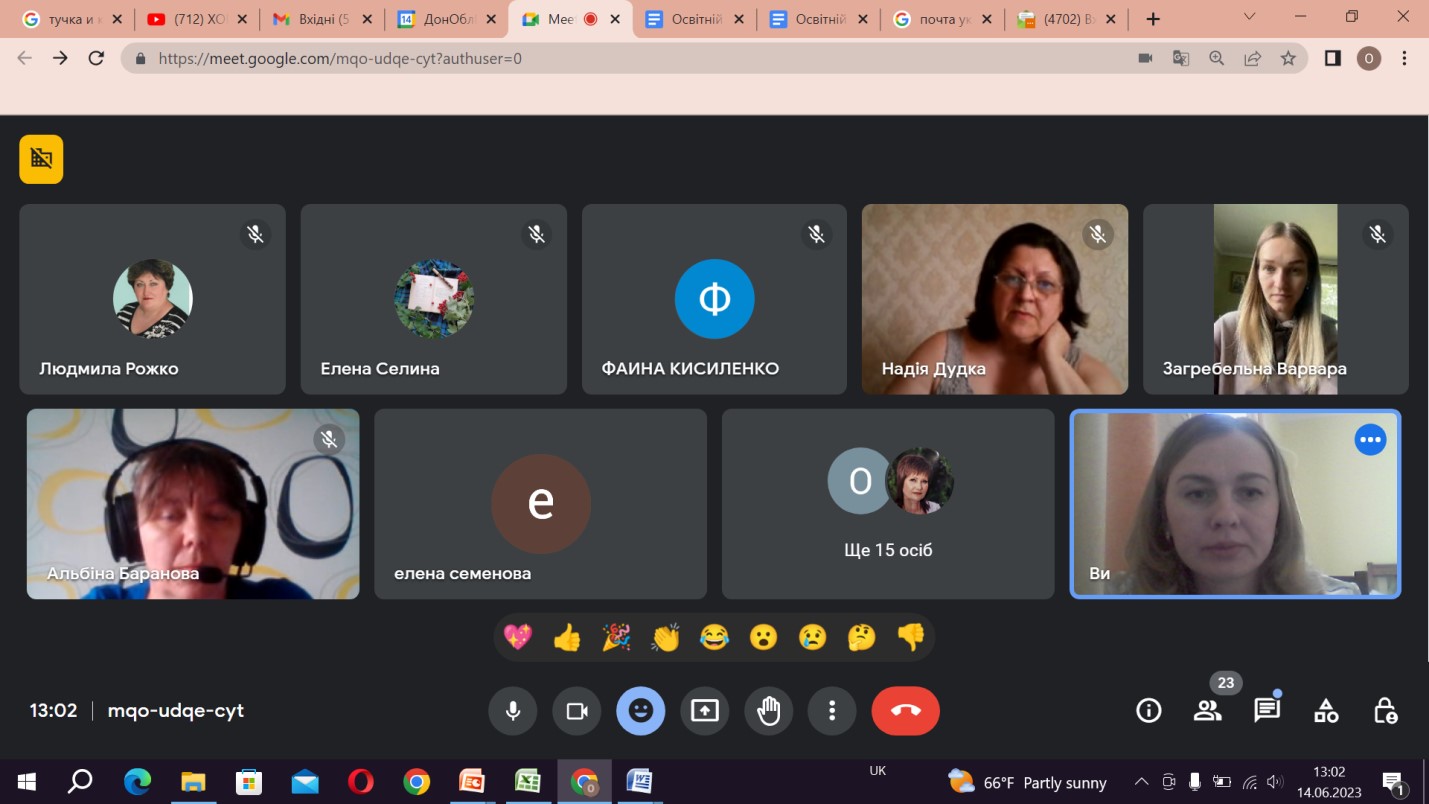Open Windows taskbar search

point(80,781)
